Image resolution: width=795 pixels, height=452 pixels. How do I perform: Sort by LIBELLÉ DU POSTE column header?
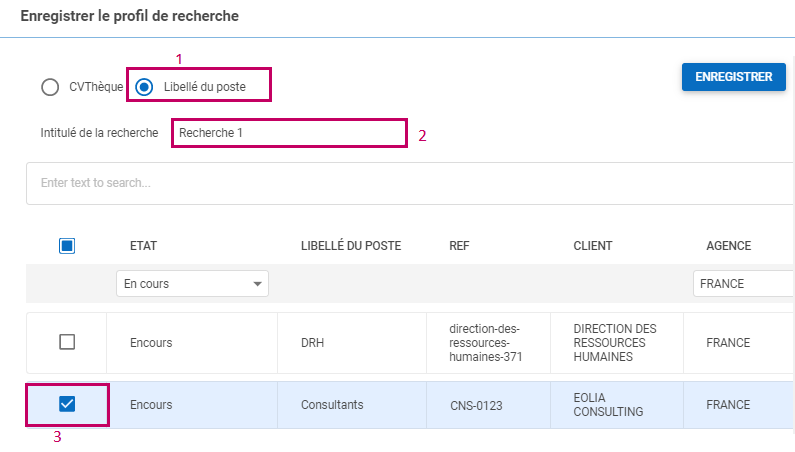click(351, 246)
